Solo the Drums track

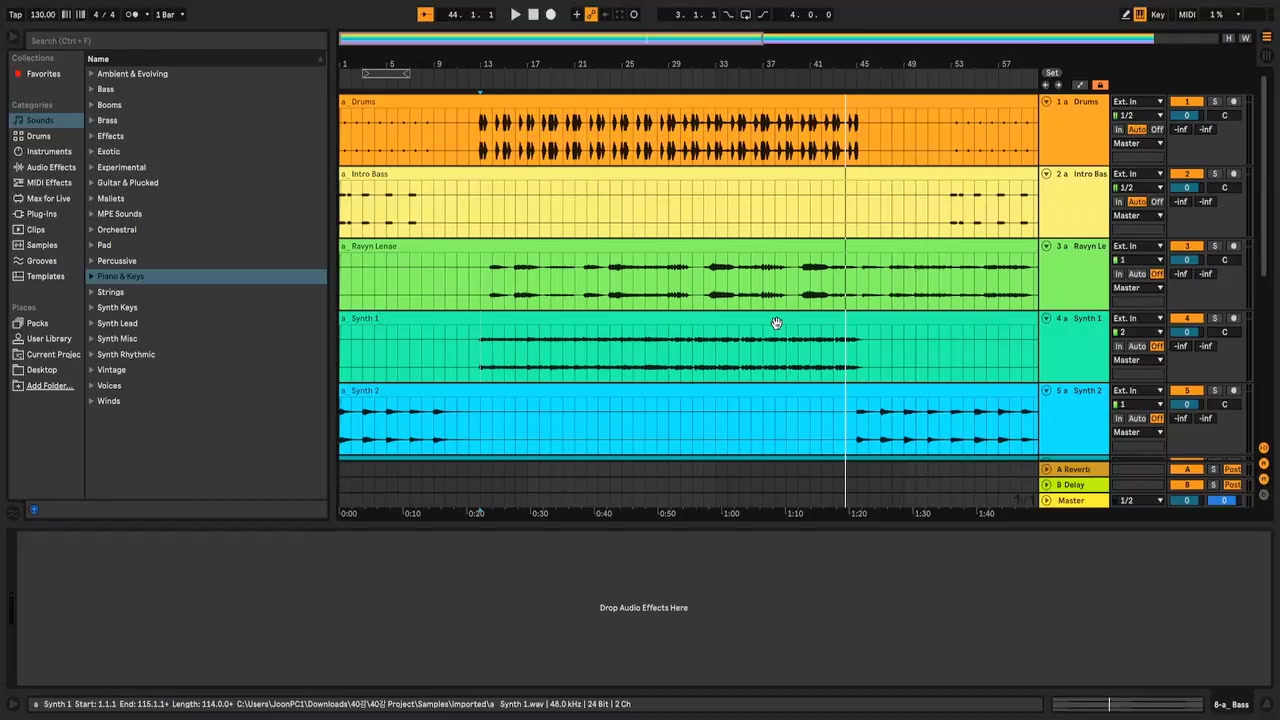1215,102
